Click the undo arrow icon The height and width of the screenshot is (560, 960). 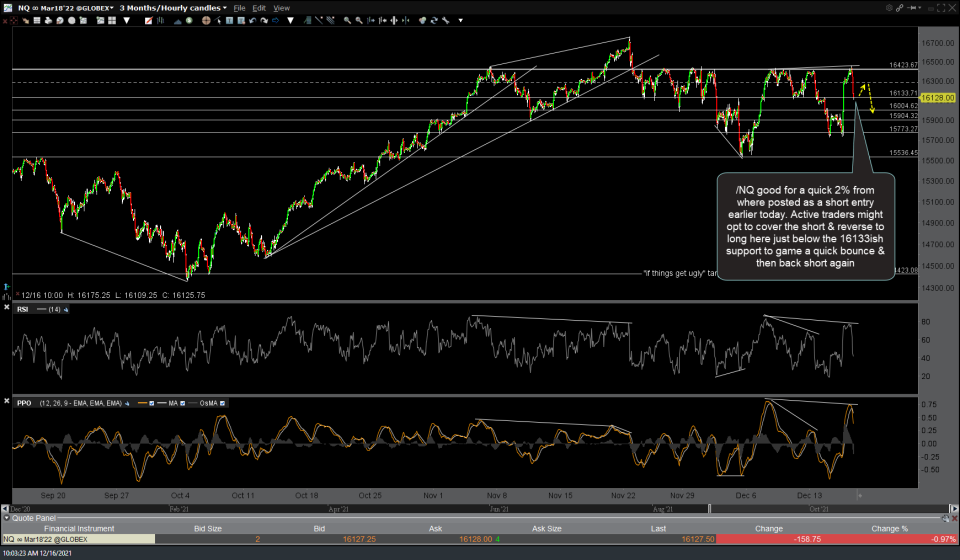(252, 20)
